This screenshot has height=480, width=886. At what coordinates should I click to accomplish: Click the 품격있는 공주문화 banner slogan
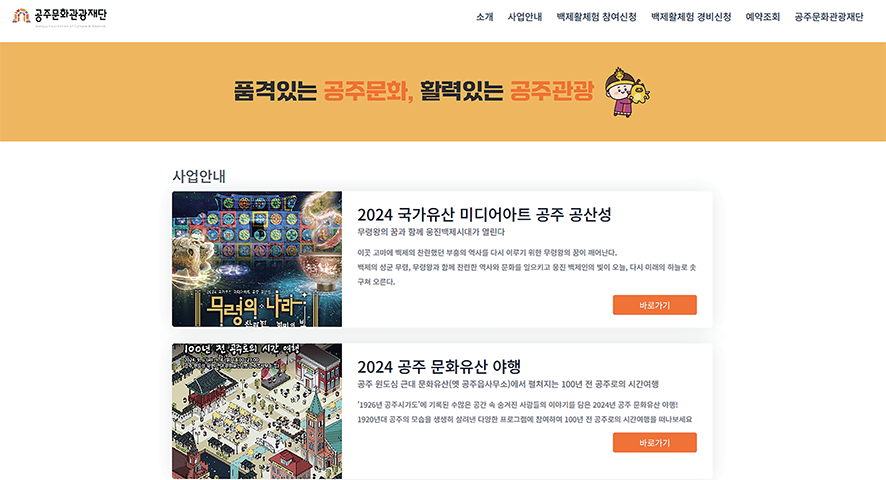point(414,90)
